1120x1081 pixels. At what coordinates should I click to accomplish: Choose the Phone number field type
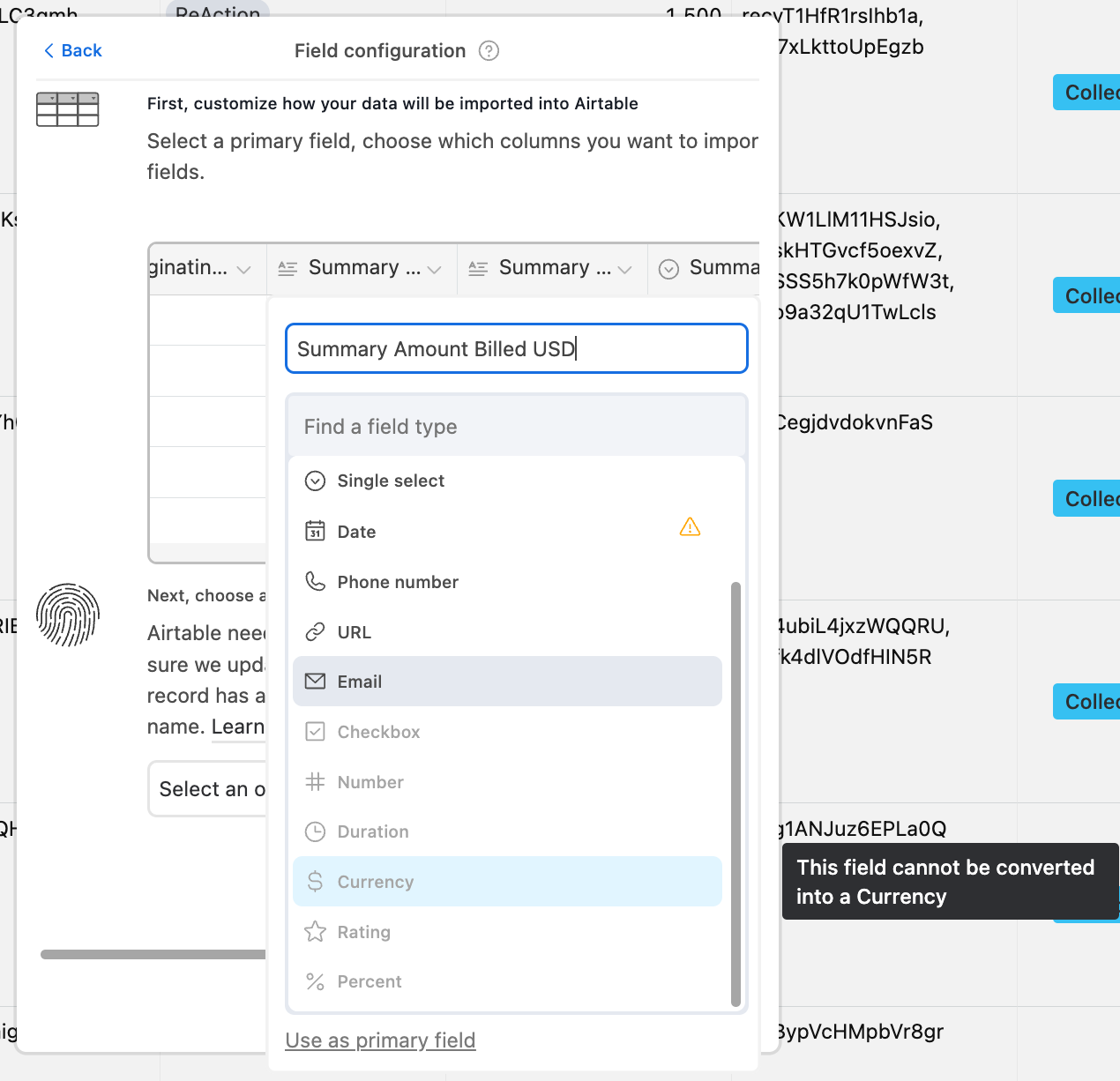coord(507,582)
